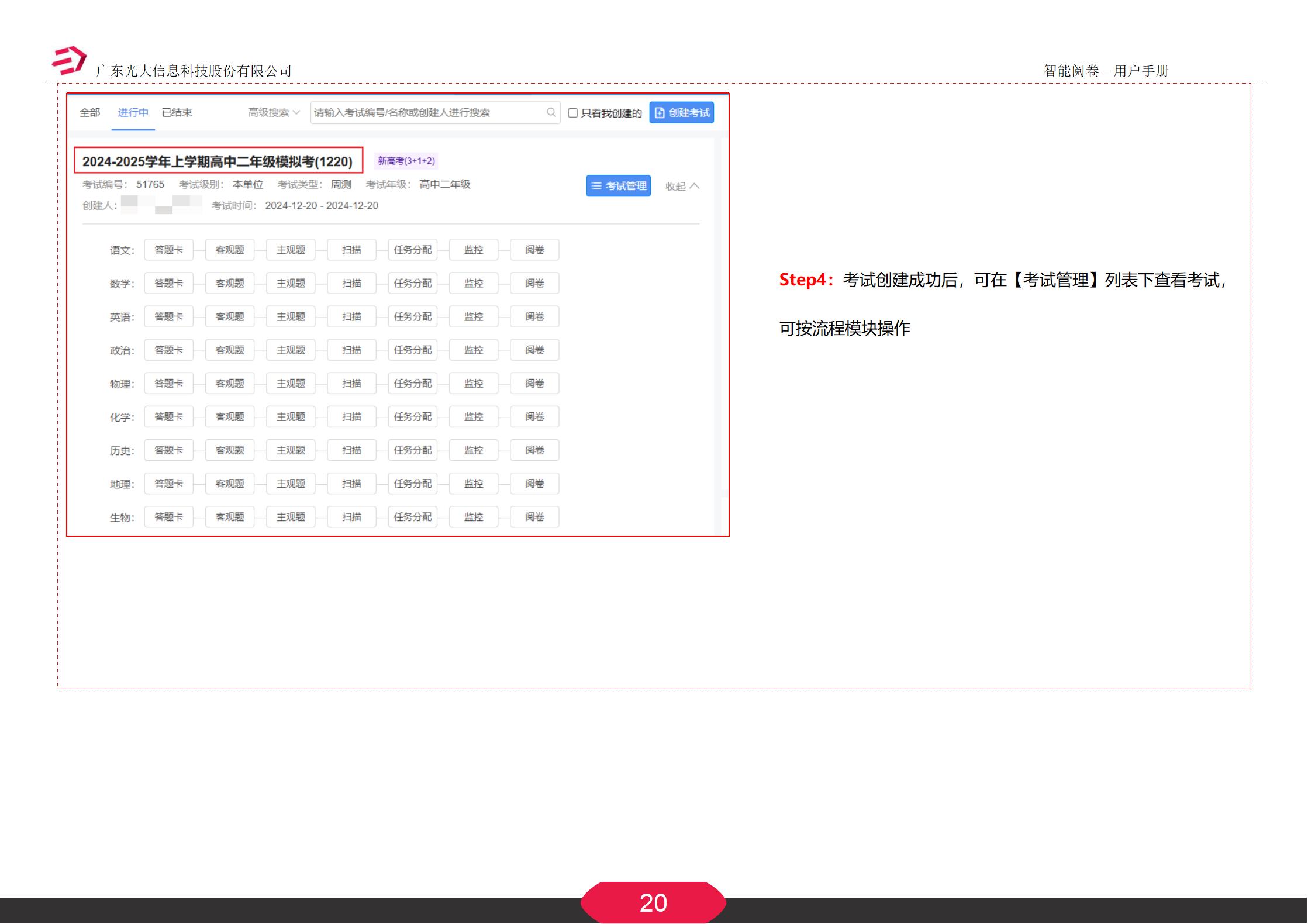Image resolution: width=1308 pixels, height=924 pixels.
Task: Open the 高级搜索 dropdown
Action: [272, 112]
